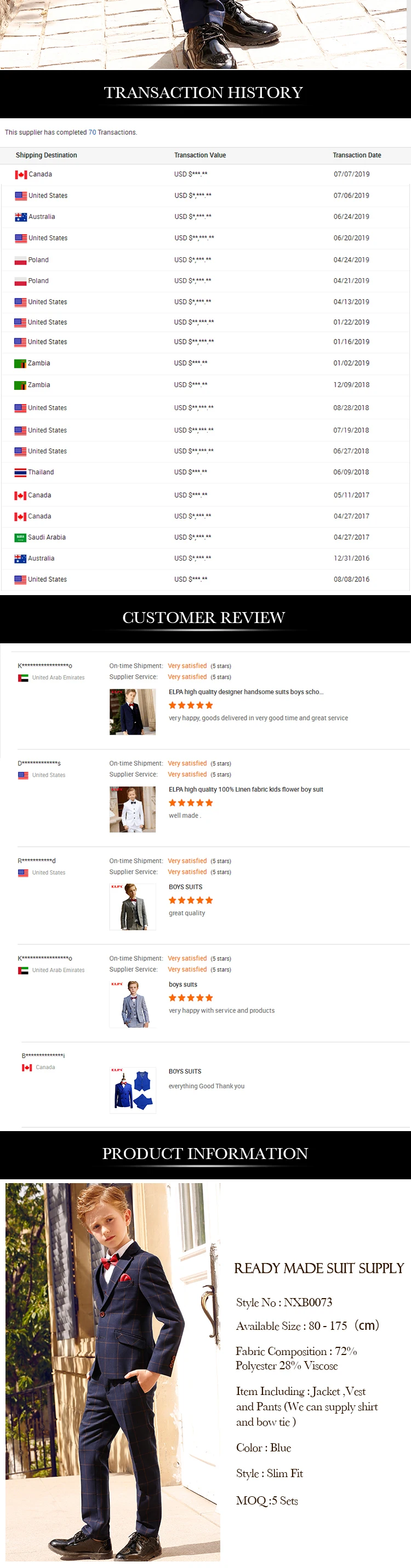Click 'ELPA high quality designer handsome suits' title
The height and width of the screenshot is (1568, 411).
pyautogui.click(x=246, y=692)
